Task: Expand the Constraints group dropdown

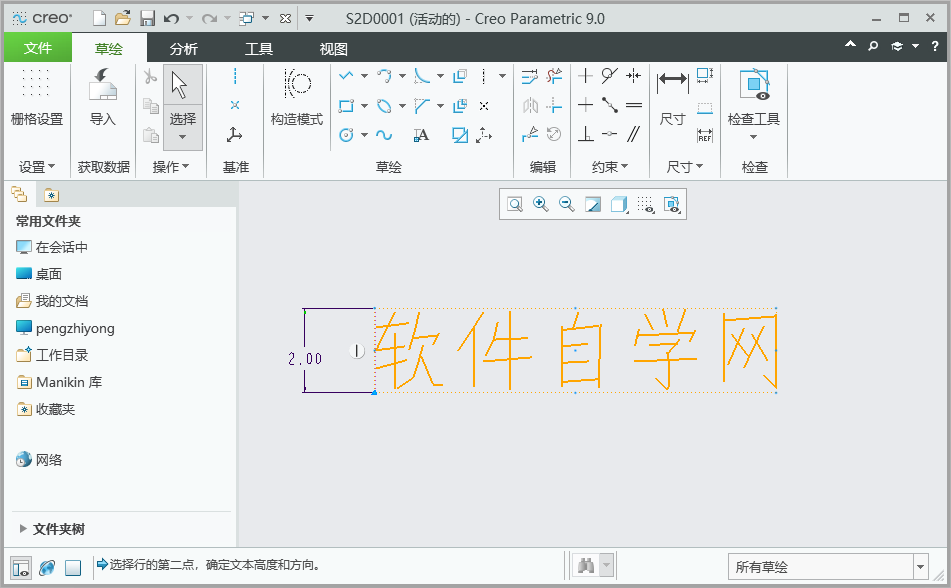Action: pos(610,167)
